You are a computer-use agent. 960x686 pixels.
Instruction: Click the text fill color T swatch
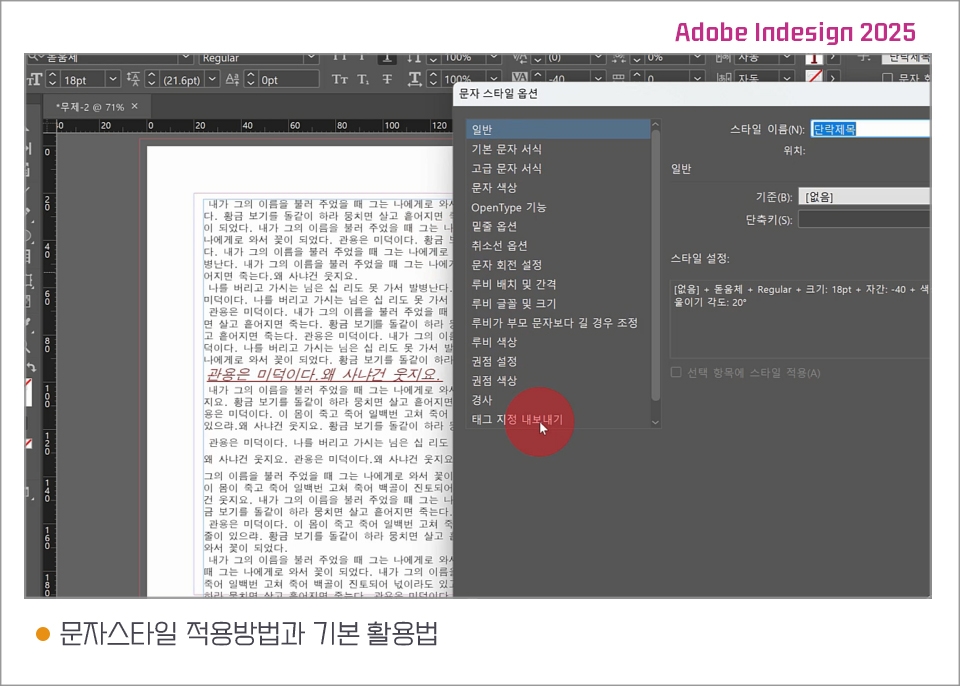[x=814, y=59]
